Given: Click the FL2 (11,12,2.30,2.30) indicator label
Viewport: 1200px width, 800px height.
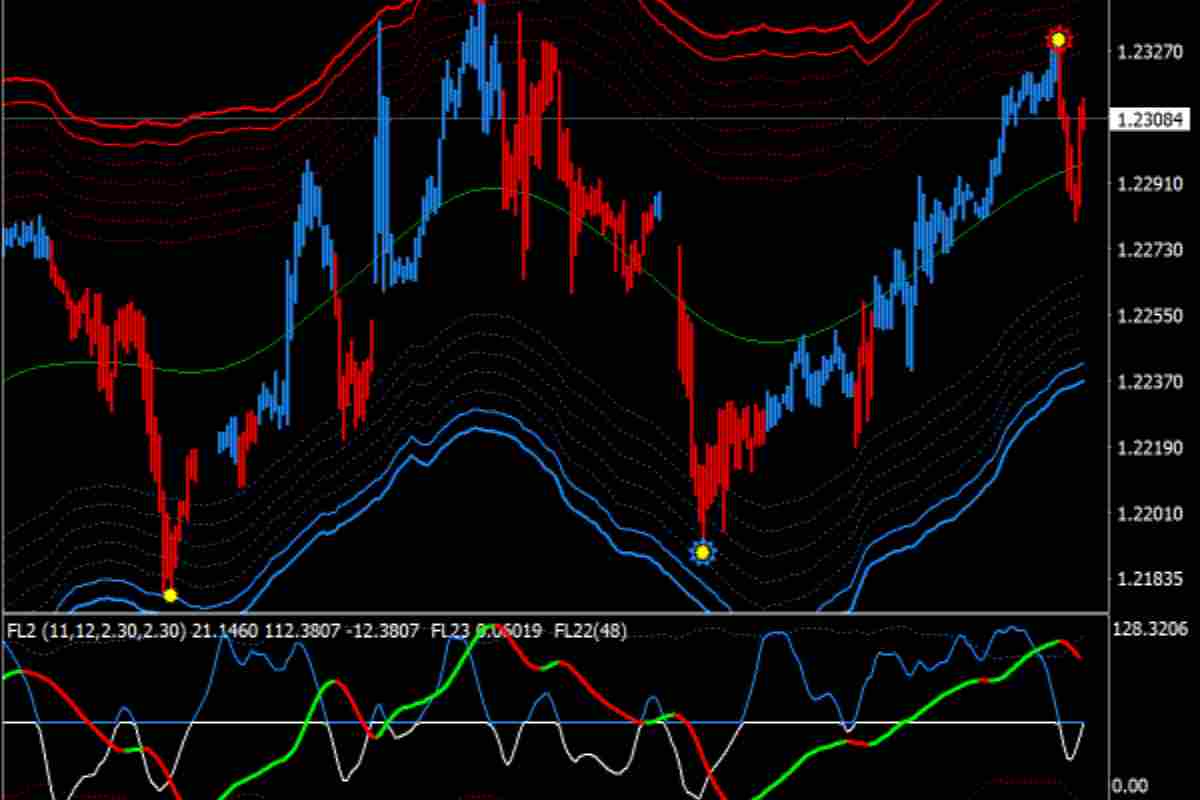Looking at the screenshot, I should coord(96,631).
